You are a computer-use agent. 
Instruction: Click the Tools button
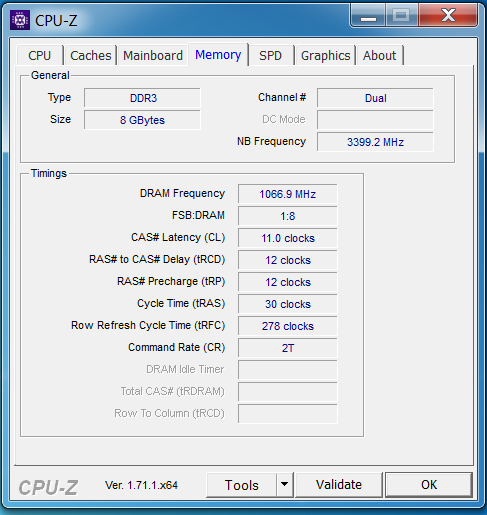pos(242,485)
